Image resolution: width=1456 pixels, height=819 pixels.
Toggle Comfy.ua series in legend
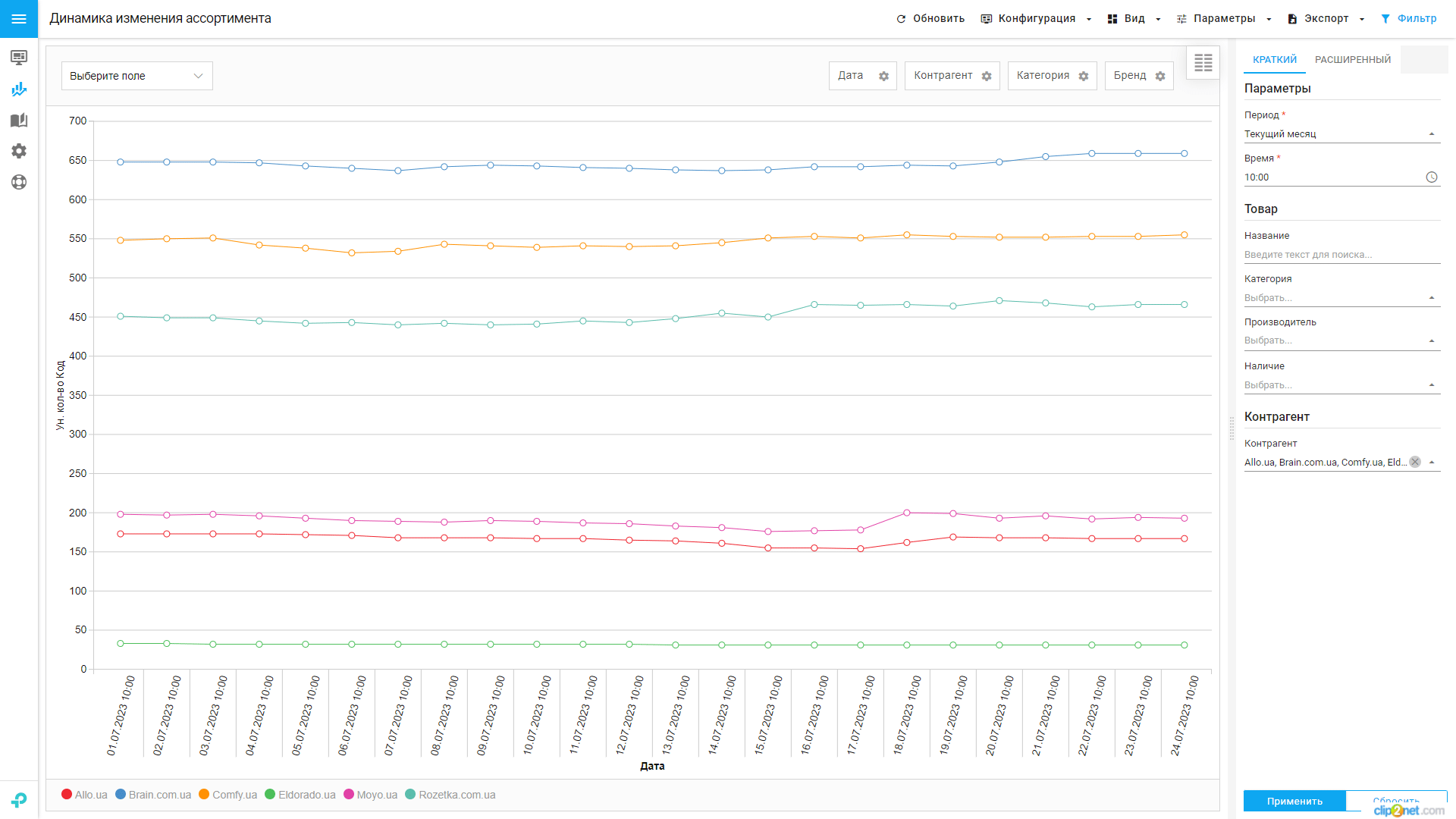[x=228, y=795]
